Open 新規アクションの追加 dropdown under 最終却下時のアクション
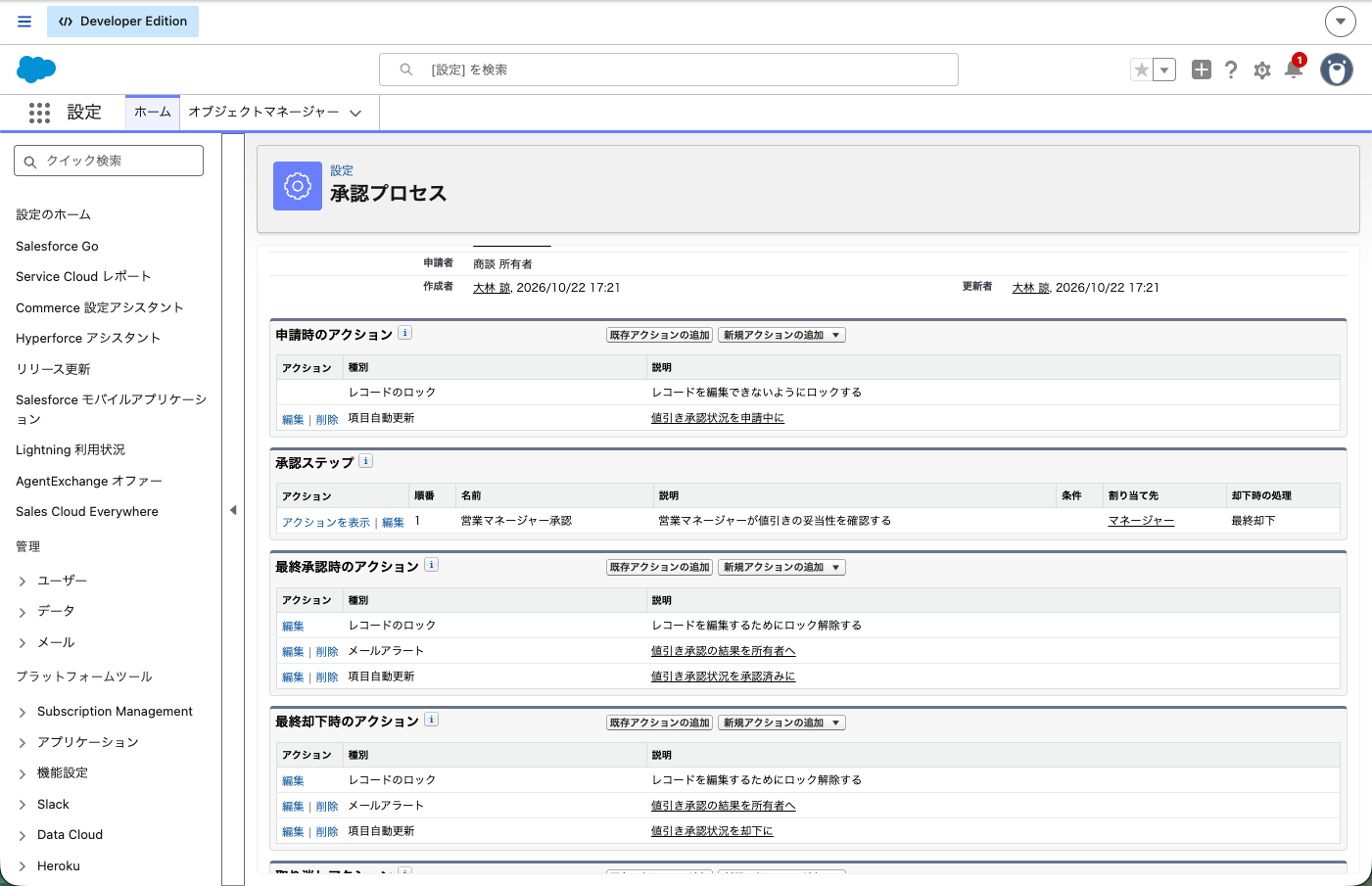The image size is (1372, 886). coord(781,723)
